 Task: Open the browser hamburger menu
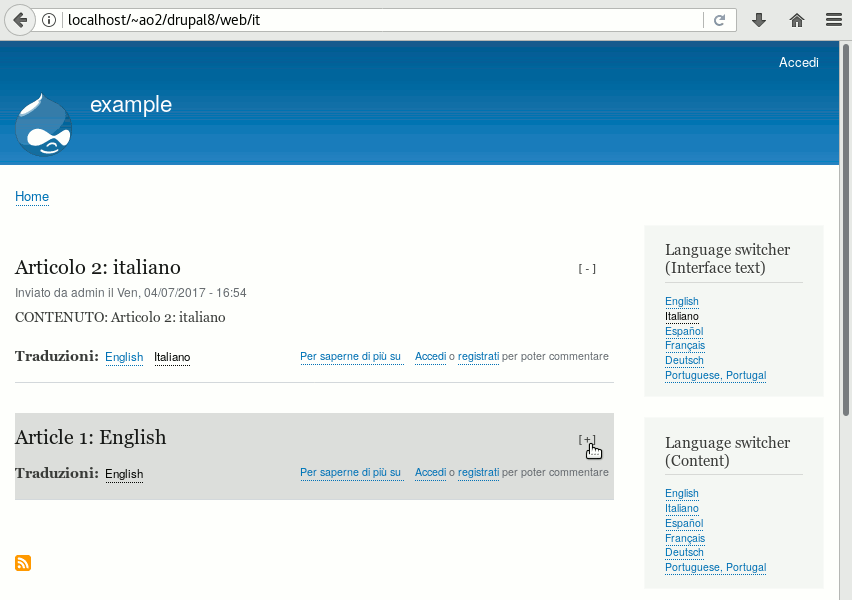[834, 21]
